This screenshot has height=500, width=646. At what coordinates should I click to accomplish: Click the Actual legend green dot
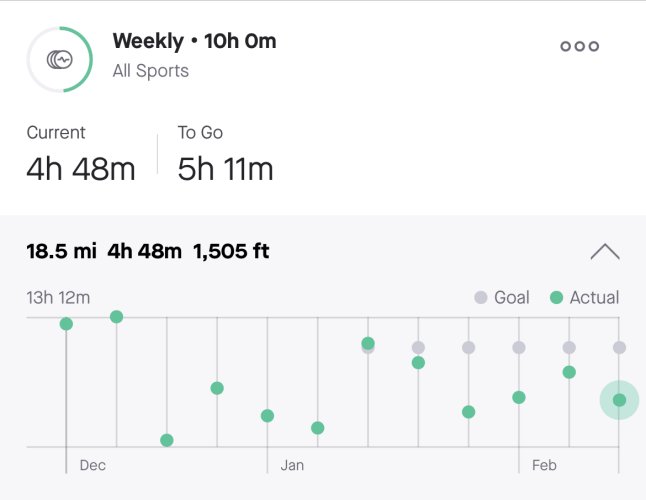click(556, 297)
